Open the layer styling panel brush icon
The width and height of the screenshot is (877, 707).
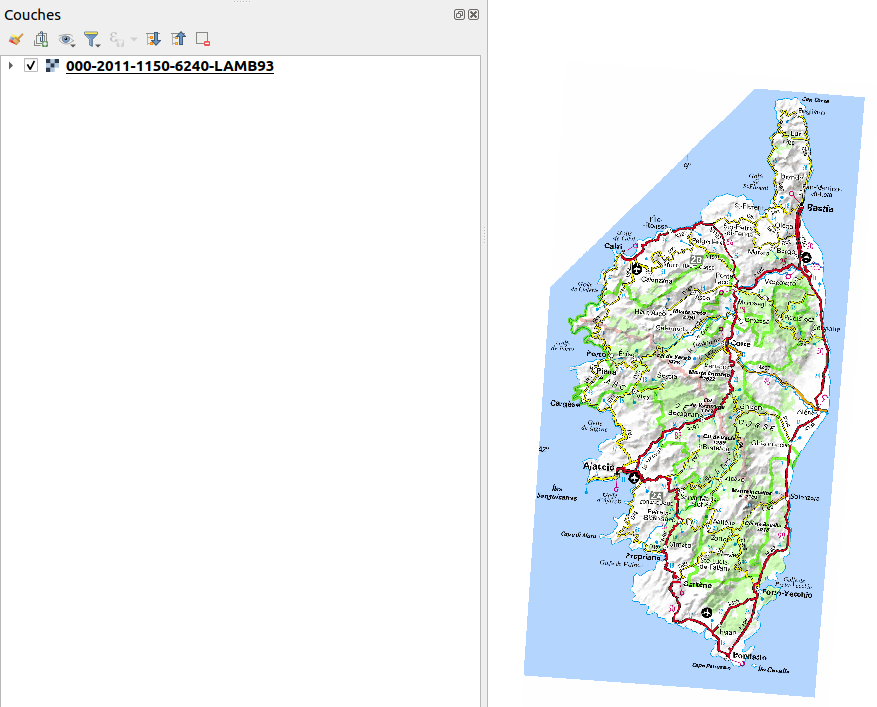click(15, 40)
